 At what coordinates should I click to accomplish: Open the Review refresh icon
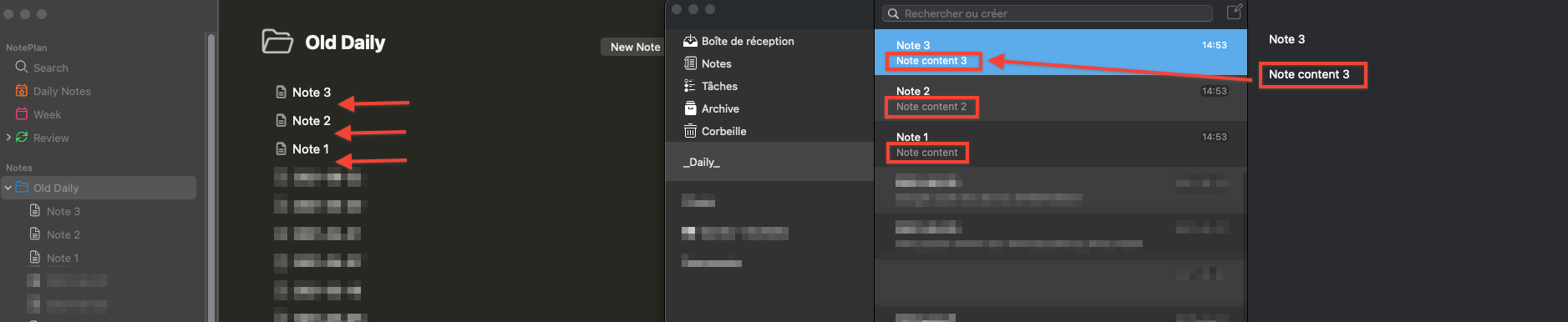[22, 137]
